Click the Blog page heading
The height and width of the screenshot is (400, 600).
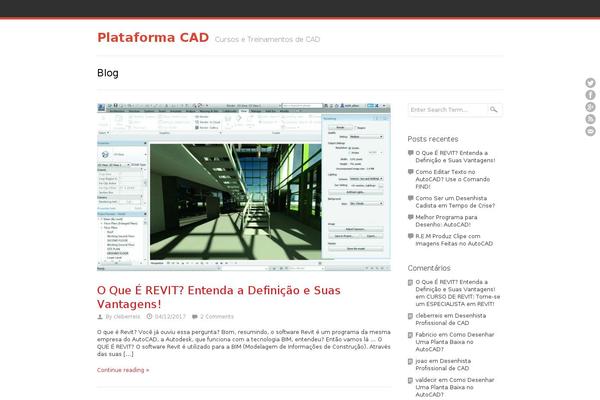click(108, 73)
